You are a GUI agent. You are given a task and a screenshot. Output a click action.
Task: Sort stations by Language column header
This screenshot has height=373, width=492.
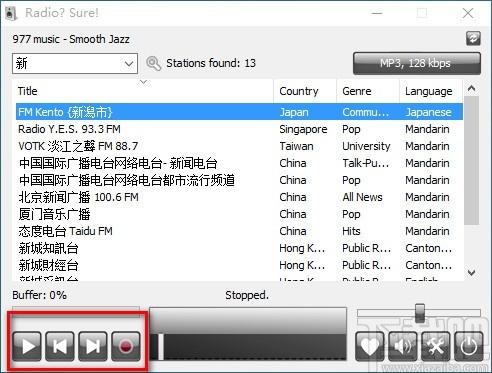(x=431, y=91)
